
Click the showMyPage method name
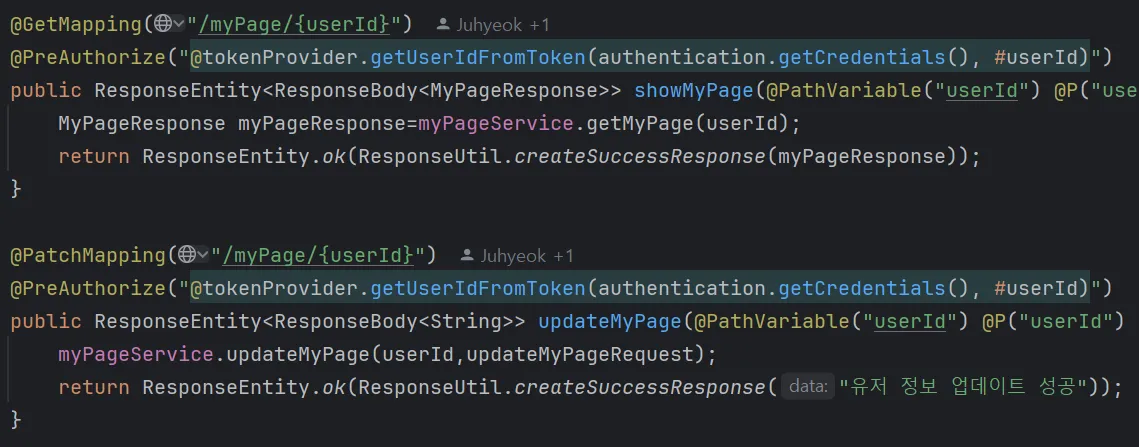pyautogui.click(x=694, y=91)
